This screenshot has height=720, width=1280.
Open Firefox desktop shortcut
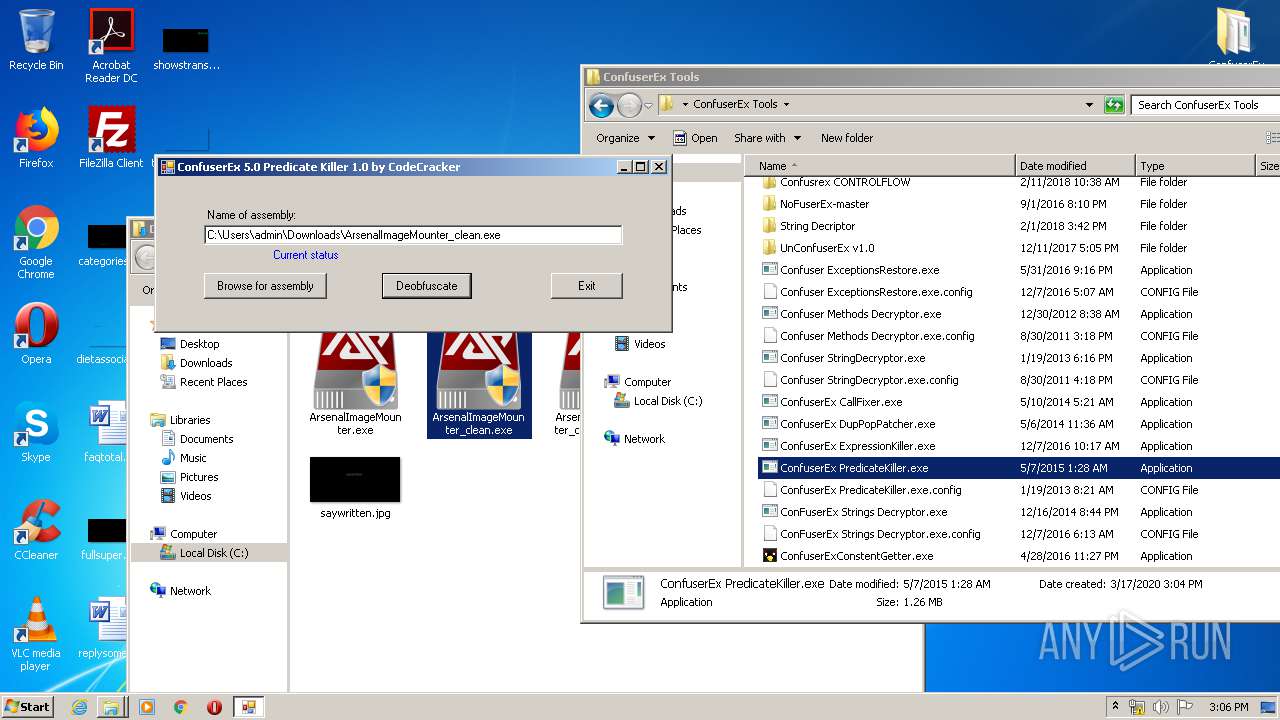[x=36, y=138]
